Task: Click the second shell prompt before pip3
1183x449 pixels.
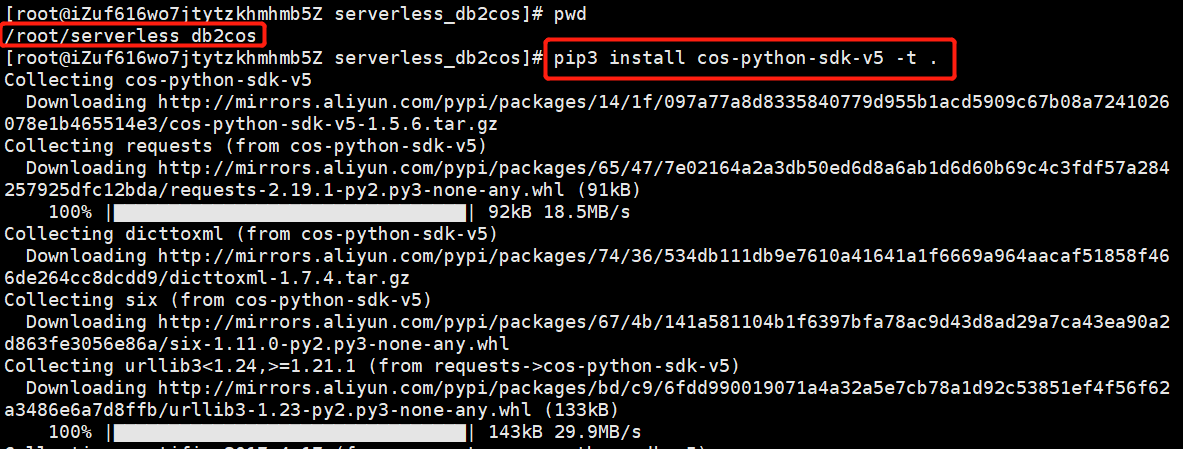Action: tap(273, 58)
